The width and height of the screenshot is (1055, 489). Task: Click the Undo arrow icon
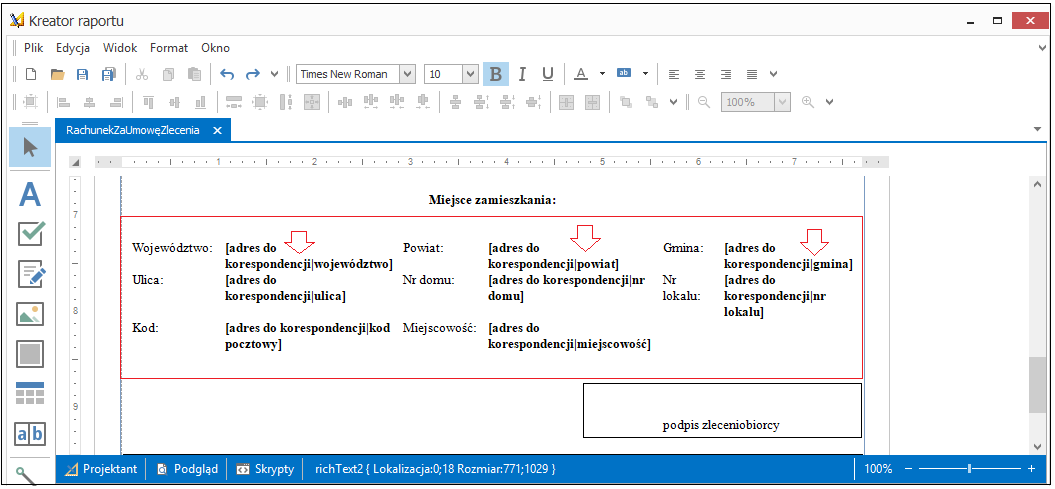pyautogui.click(x=228, y=74)
